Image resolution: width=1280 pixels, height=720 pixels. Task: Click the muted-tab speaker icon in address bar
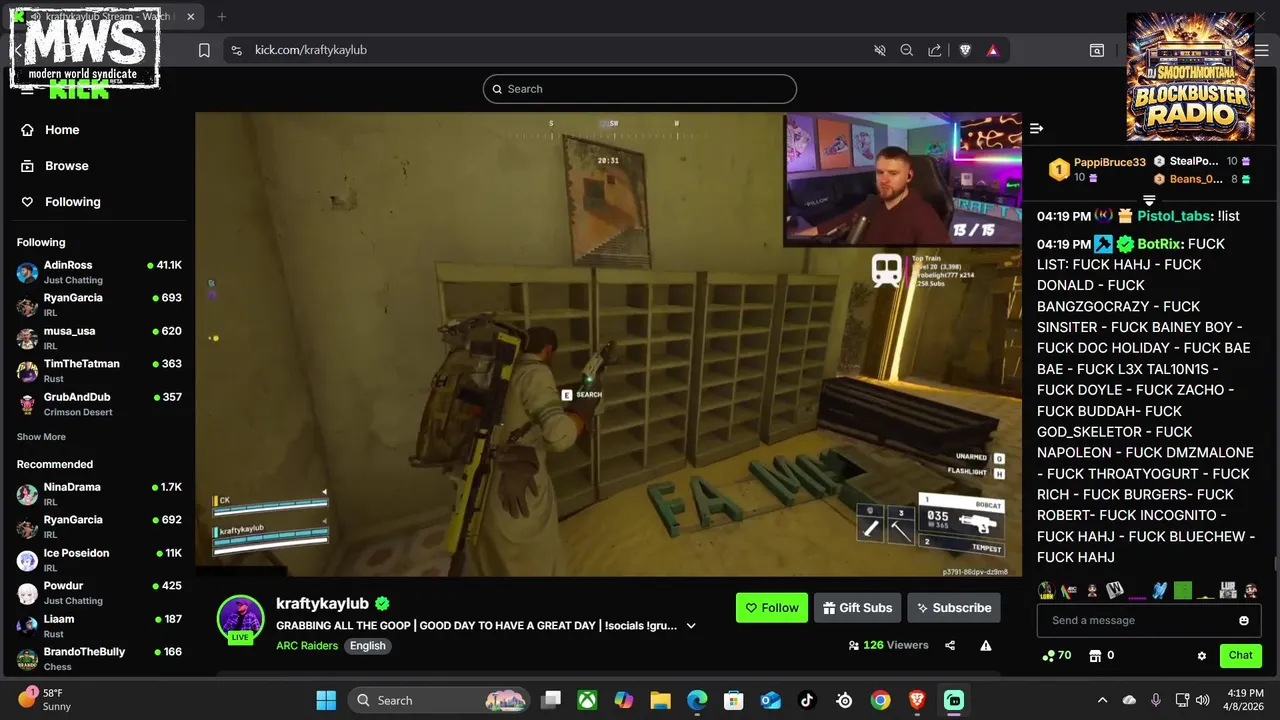pyautogui.click(x=880, y=50)
